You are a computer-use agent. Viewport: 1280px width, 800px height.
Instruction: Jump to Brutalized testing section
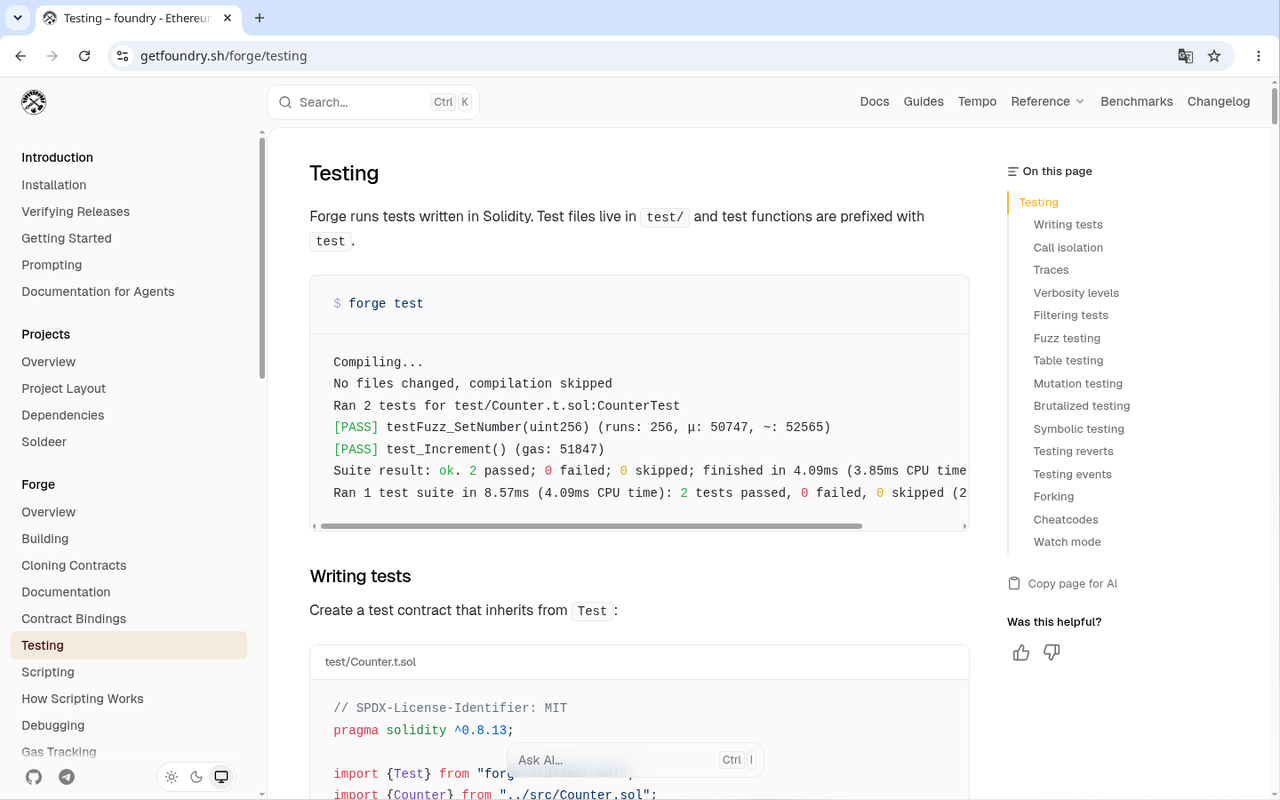(x=1082, y=406)
